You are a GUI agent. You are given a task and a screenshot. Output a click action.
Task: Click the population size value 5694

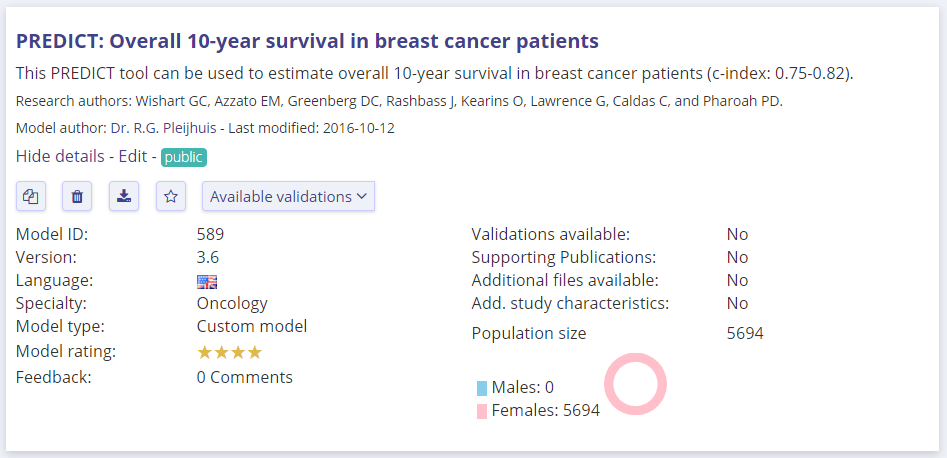pyautogui.click(x=745, y=333)
